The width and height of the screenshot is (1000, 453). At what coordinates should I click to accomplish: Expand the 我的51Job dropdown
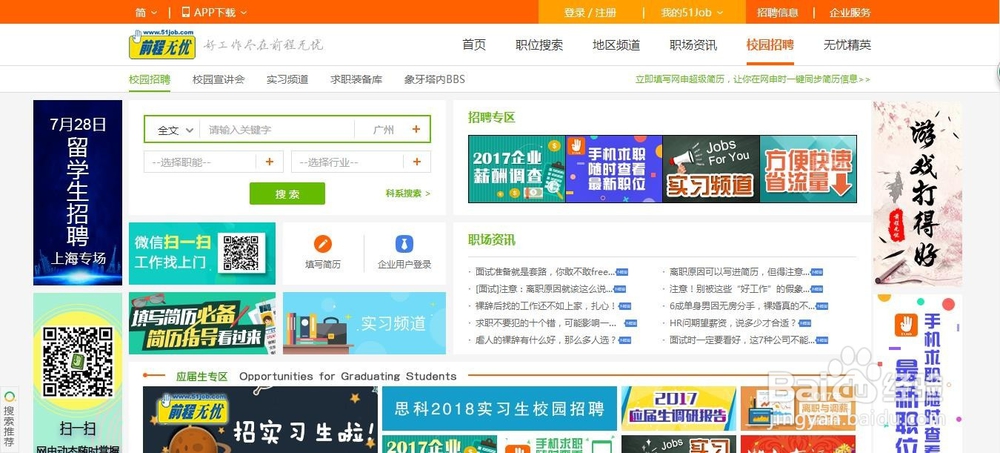(692, 12)
